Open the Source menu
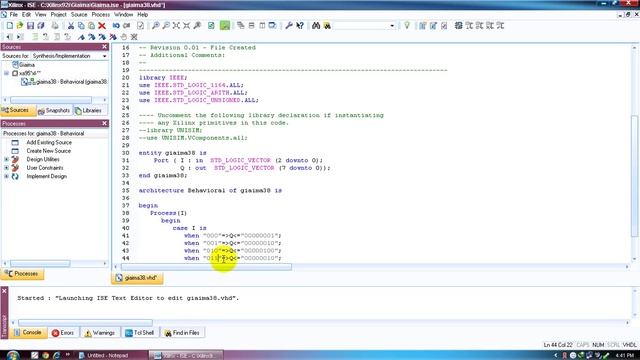Viewport: 640px width, 360px height. pos(79,14)
